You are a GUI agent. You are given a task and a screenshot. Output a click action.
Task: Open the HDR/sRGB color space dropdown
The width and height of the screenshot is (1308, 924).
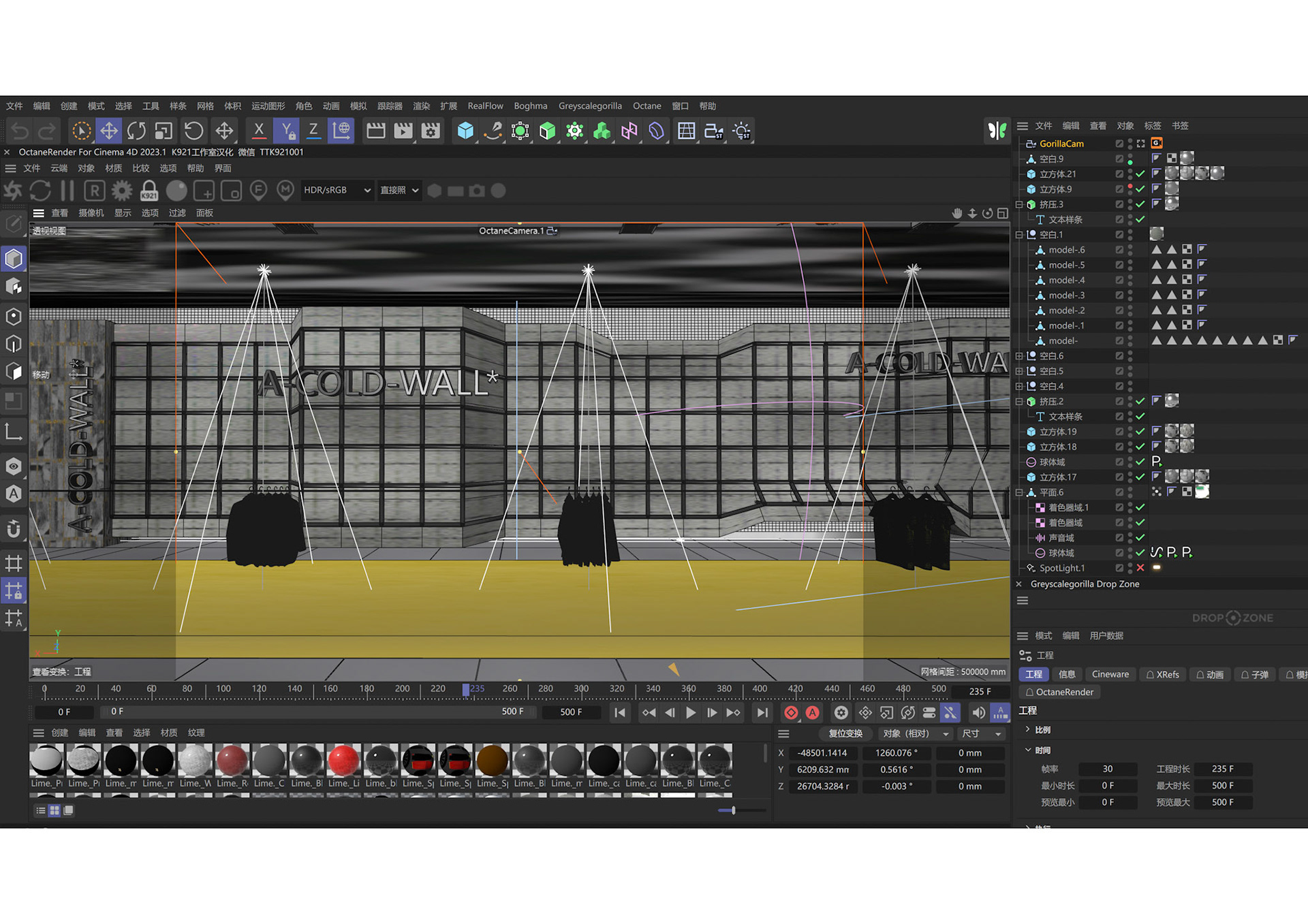point(337,191)
